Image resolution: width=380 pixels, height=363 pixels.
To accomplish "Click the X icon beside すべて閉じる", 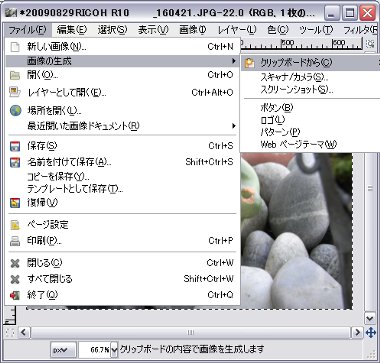I will coord(15,279).
